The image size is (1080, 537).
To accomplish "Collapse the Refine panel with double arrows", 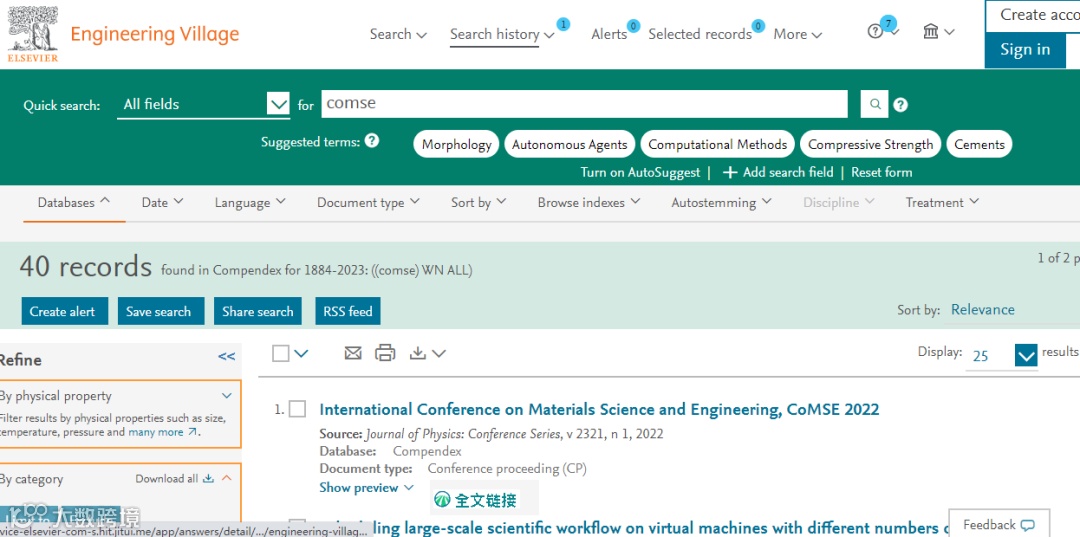I will point(227,356).
